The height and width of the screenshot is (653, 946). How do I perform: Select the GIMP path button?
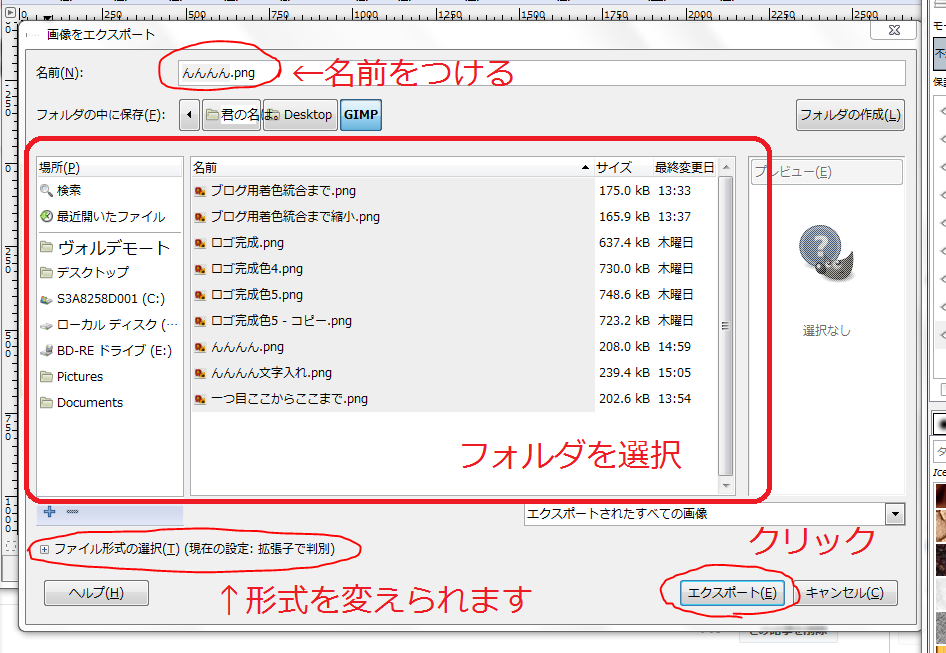coord(361,115)
